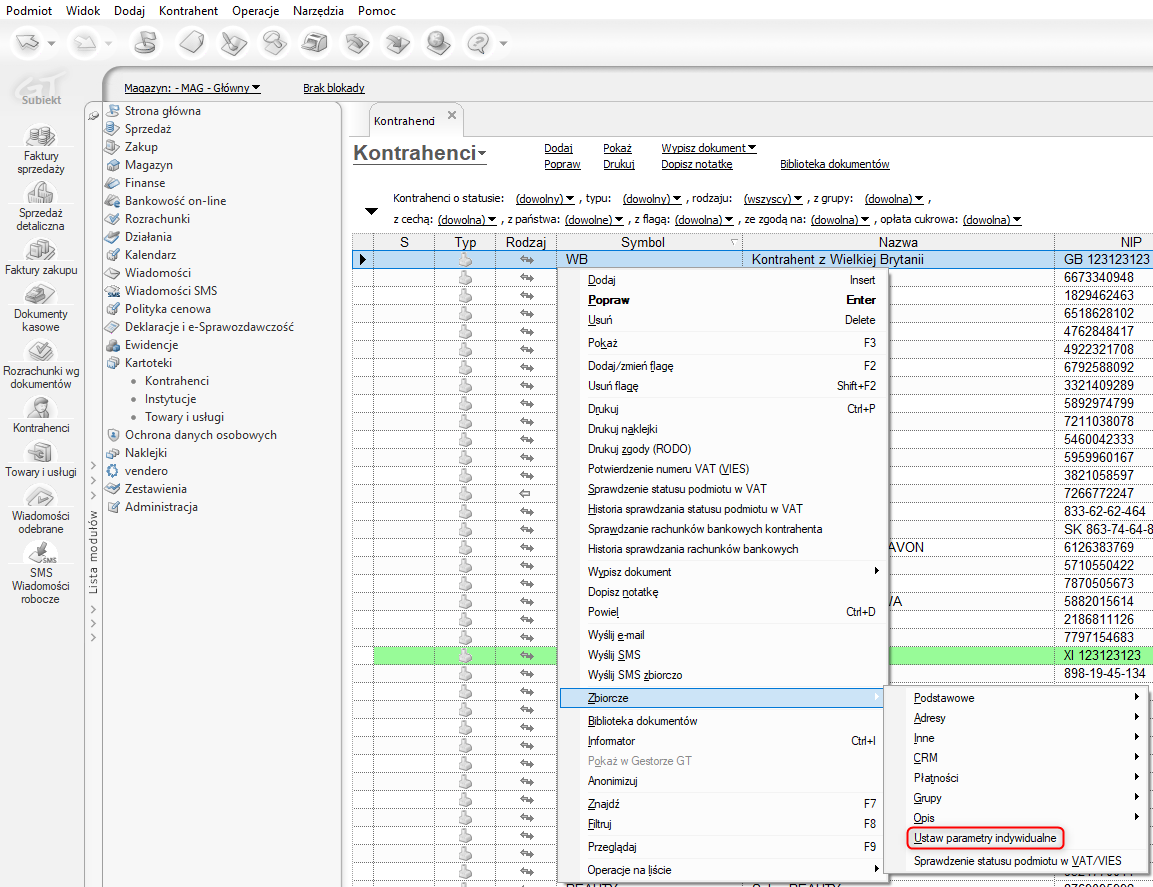This screenshot has width=1153, height=887.
Task: Click the Dopisz notatkę link
Action: [696, 164]
